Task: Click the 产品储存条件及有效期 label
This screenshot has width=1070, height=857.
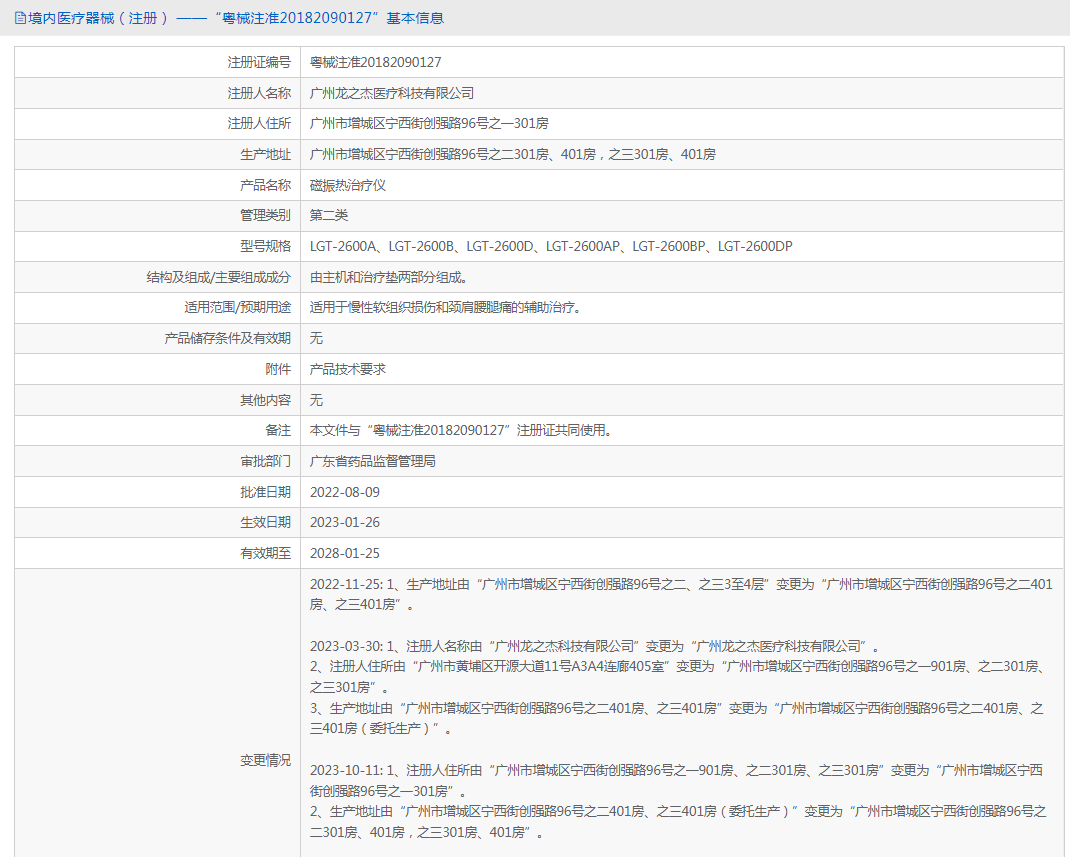Action: [228, 338]
